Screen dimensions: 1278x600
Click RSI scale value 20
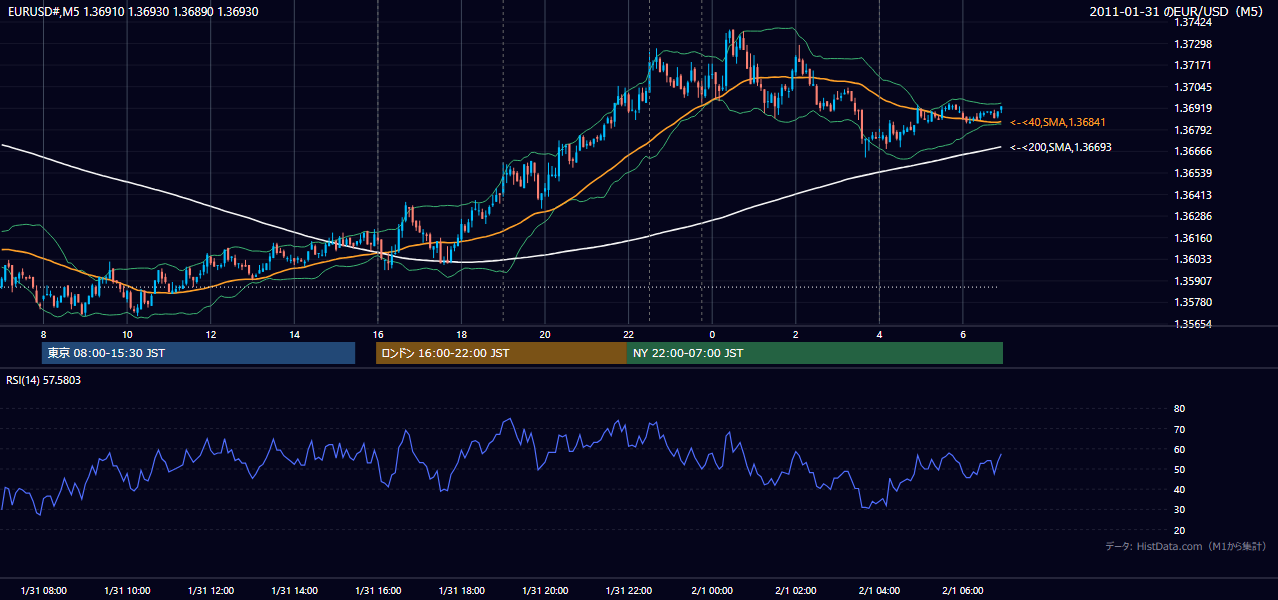click(x=1179, y=530)
